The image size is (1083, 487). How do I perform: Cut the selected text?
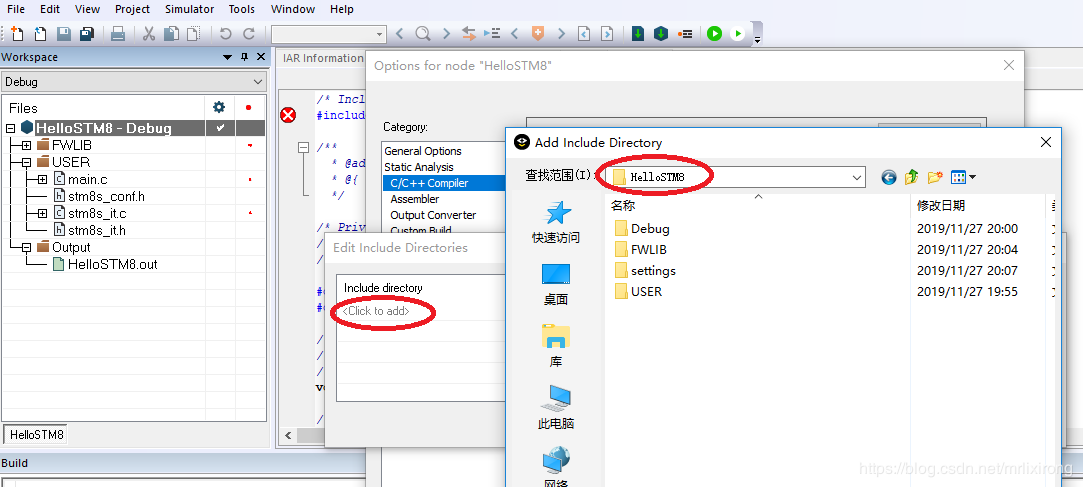coord(148,33)
